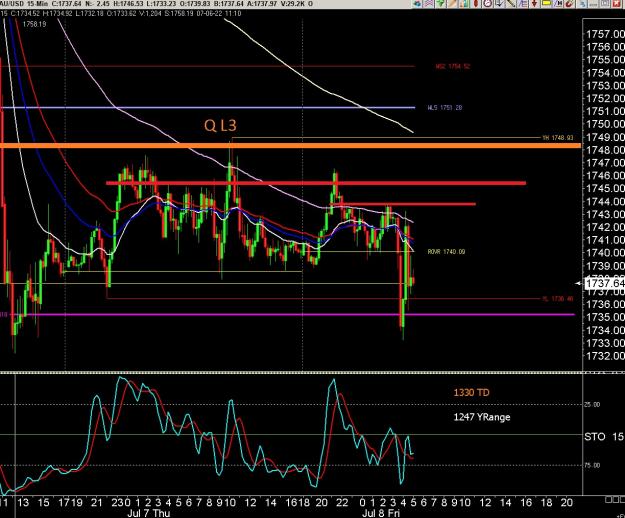Viewport: 625px width, 518px height.
Task: Click the 1732.00 price axis label
Action: click(x=605, y=356)
